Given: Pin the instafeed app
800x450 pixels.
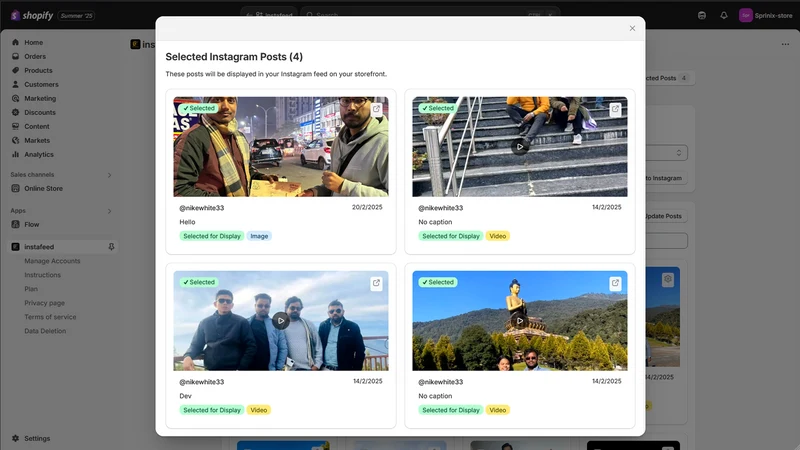Looking at the screenshot, I should tap(111, 247).
